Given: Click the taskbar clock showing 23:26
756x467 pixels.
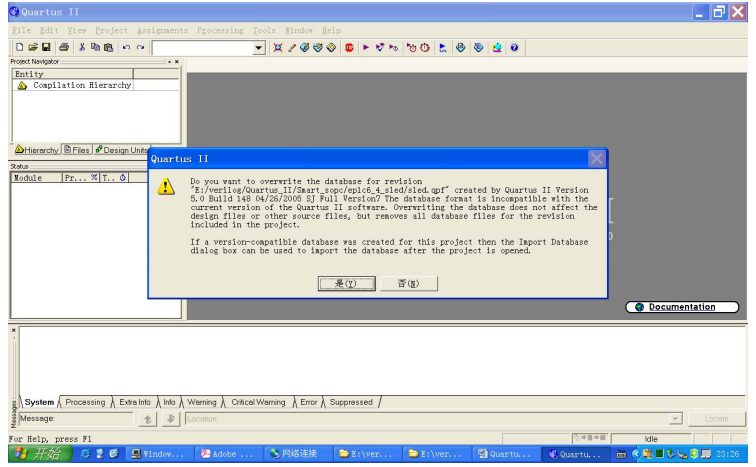Looking at the screenshot, I should pos(728,454).
